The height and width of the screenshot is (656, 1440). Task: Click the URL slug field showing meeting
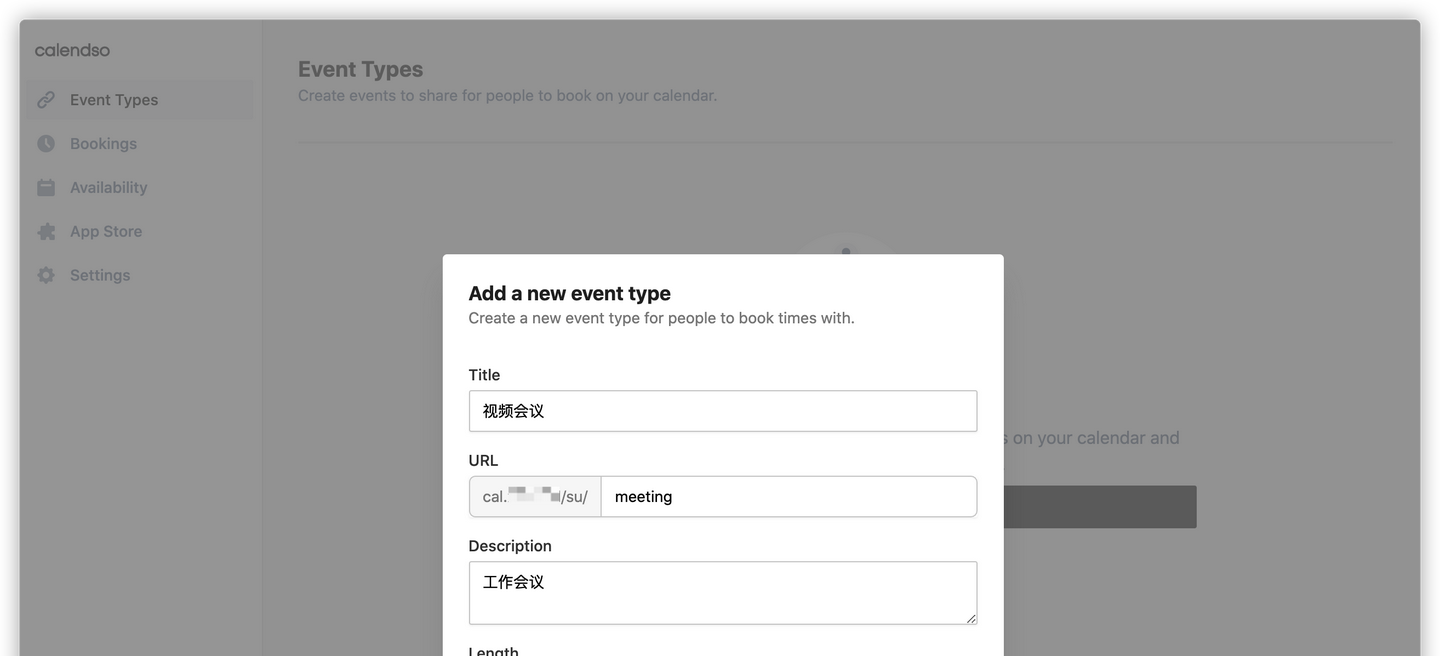(x=789, y=496)
